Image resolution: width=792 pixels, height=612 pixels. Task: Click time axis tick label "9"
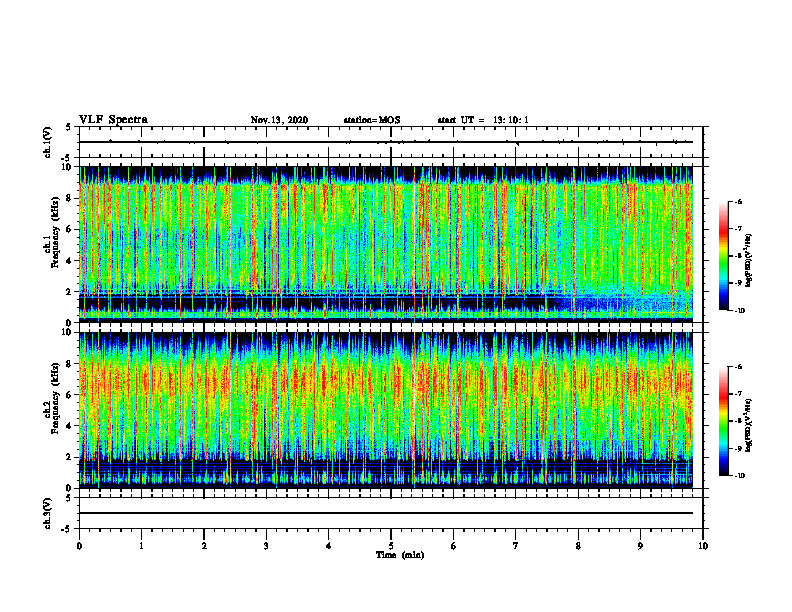(640, 546)
